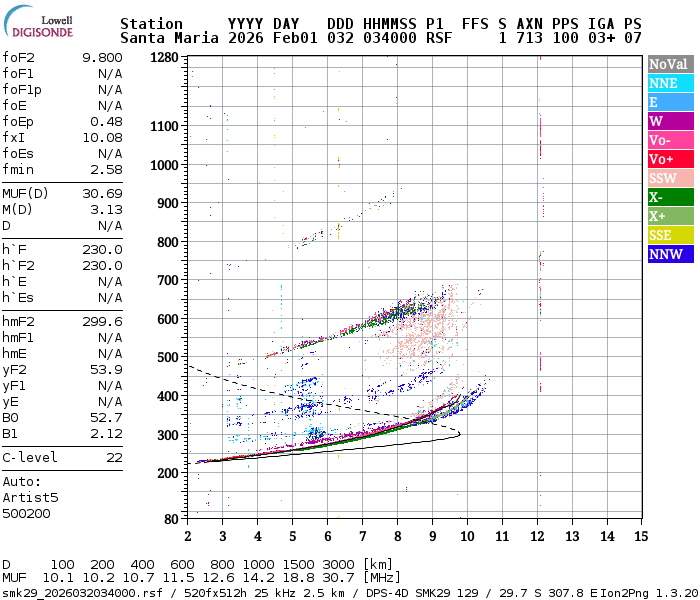Image resolution: width=700 pixels, height=600 pixels.
Task: Click the B0 value 52.7
Action: 106,418
